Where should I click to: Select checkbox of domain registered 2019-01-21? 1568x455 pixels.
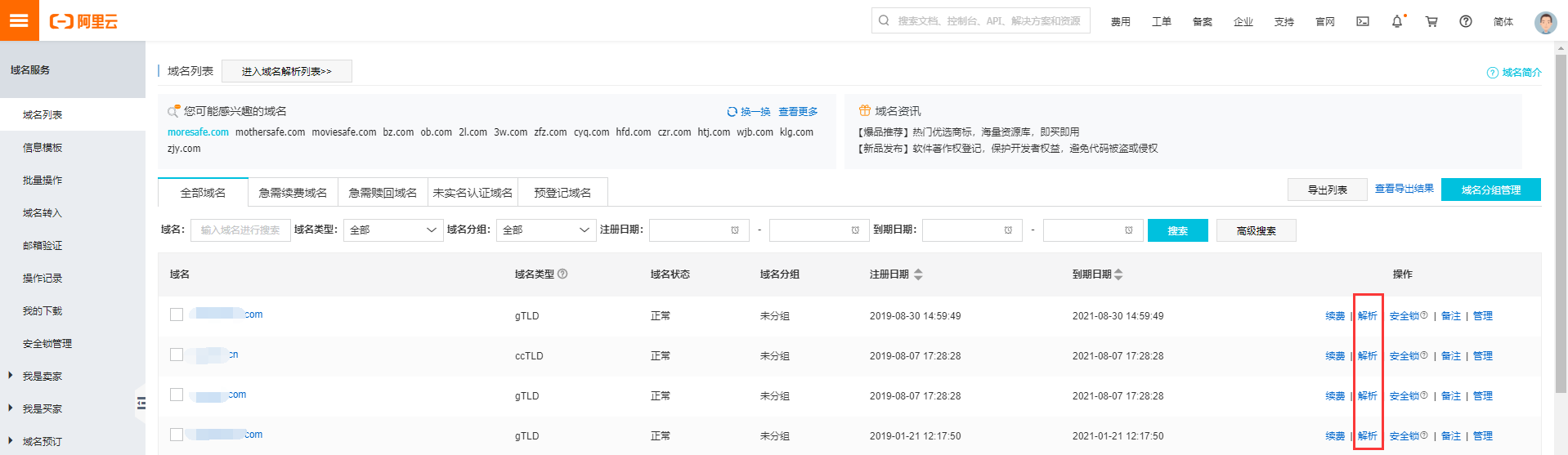[x=177, y=435]
